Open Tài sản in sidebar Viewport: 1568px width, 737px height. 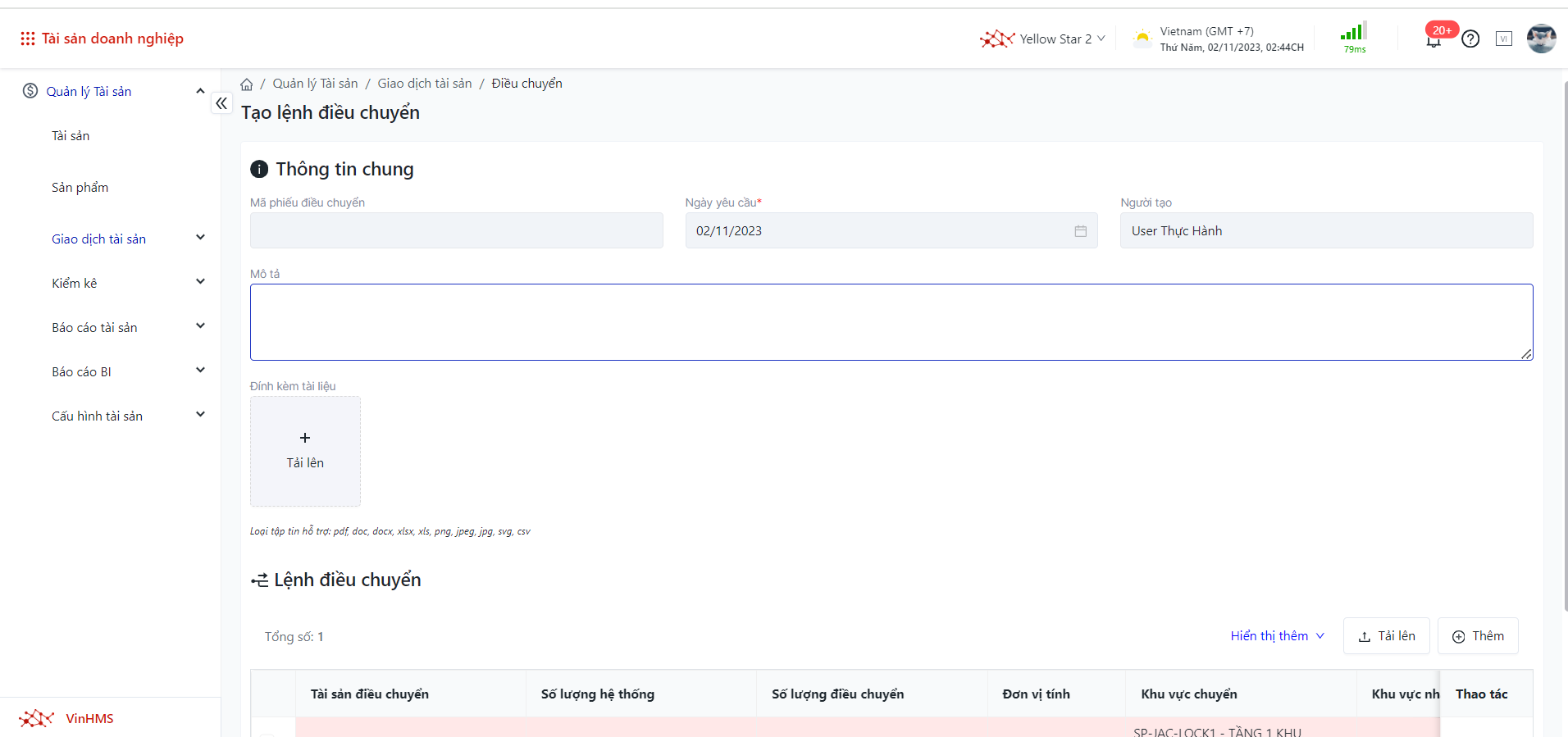pos(71,136)
